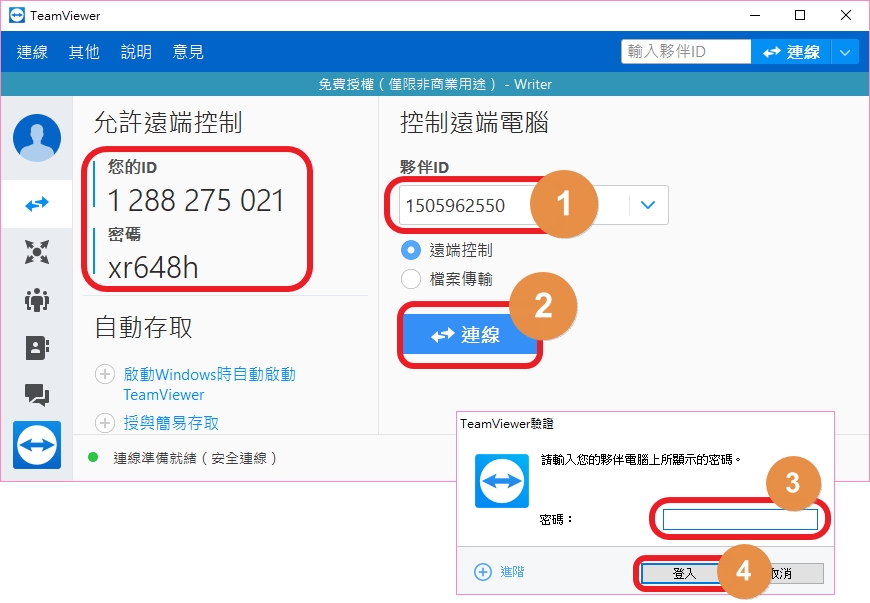Open the 連線 menu
This screenshot has width=870, height=603.
(x=32, y=52)
